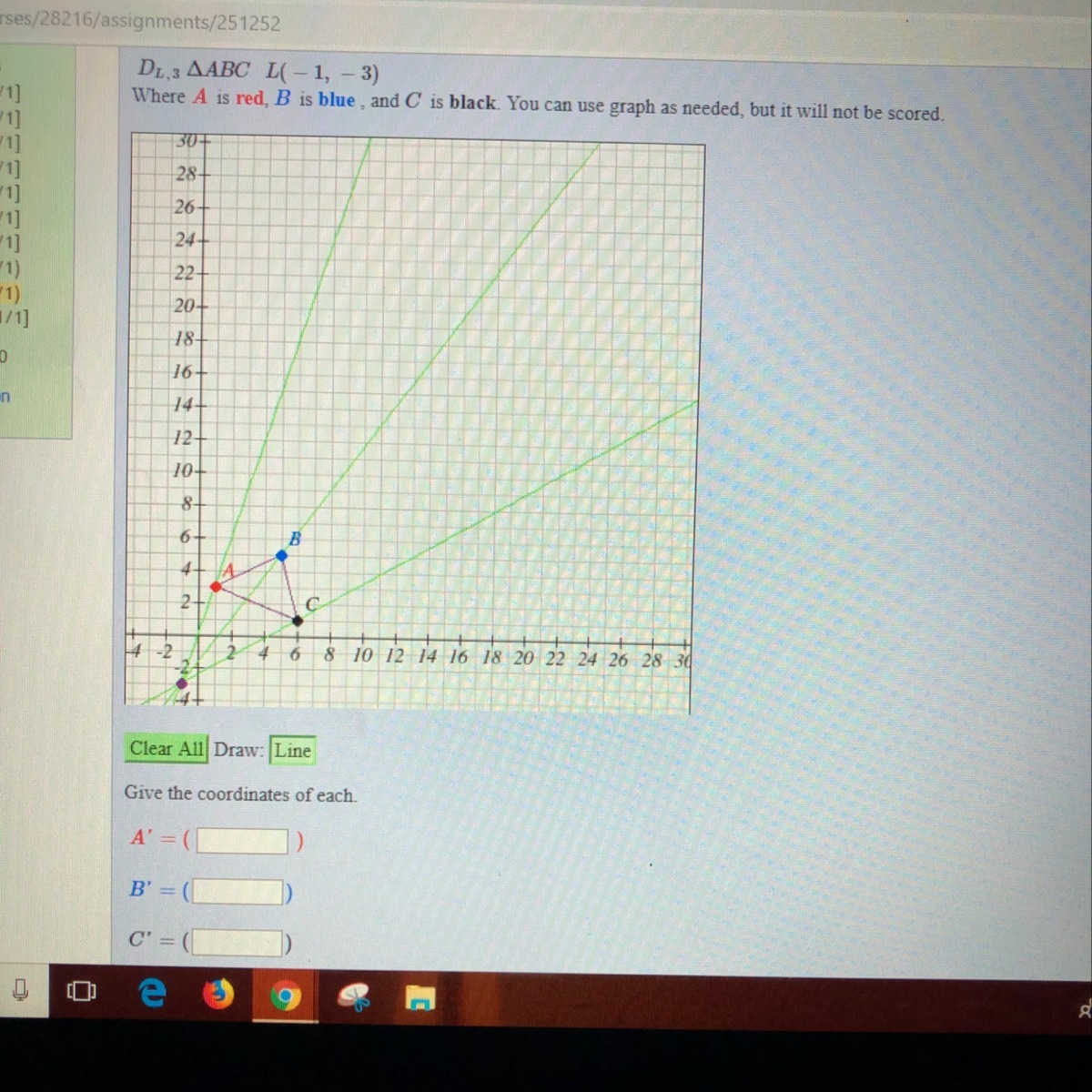Click the Clear All button
This screenshot has height=1092, width=1092.
[167, 749]
